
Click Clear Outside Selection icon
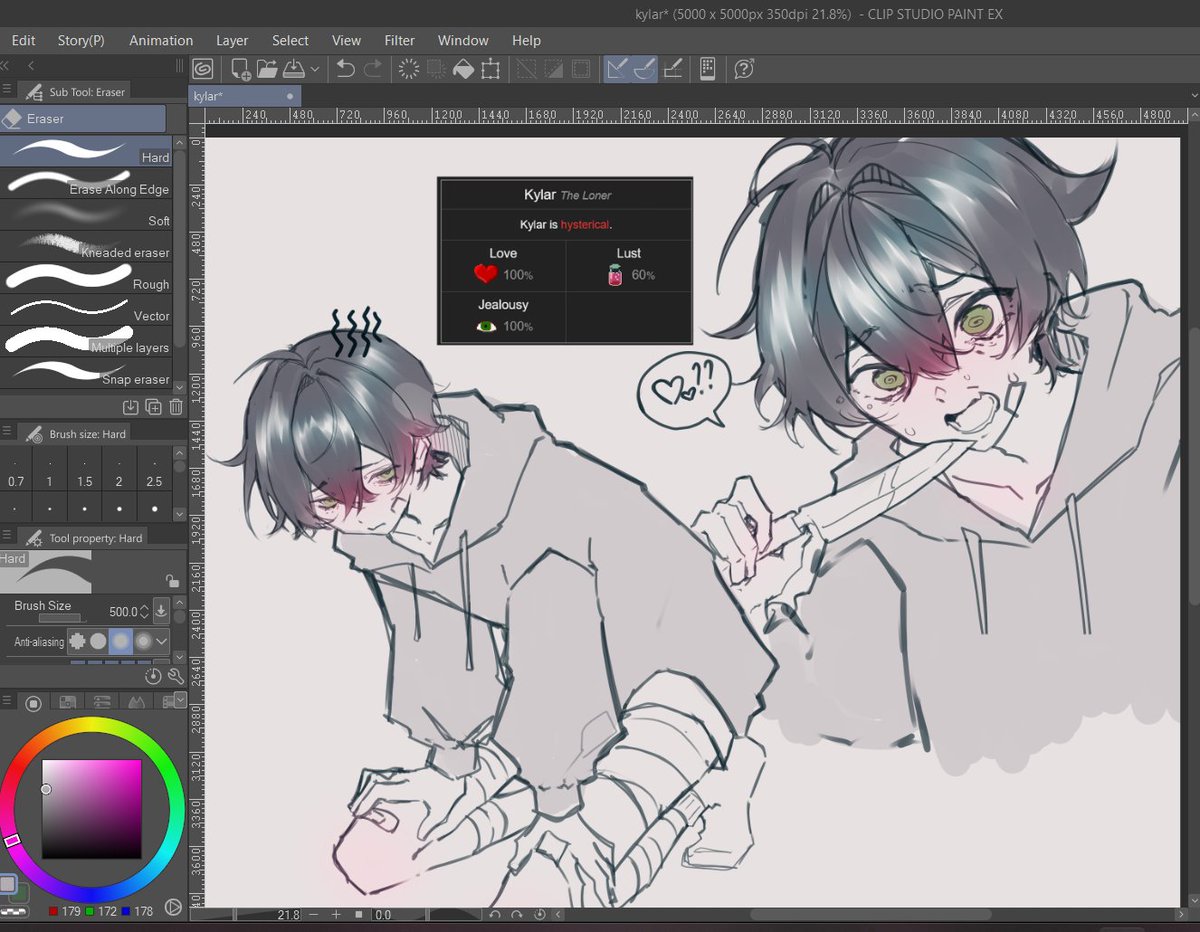tap(436, 69)
